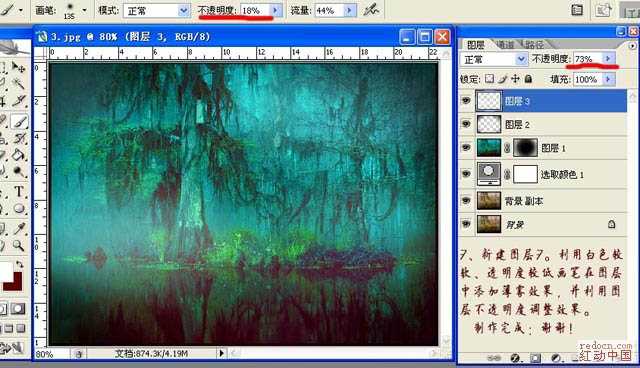This screenshot has height=368, width=640.
Task: Hide the 图层 2 layer
Action: [466, 124]
